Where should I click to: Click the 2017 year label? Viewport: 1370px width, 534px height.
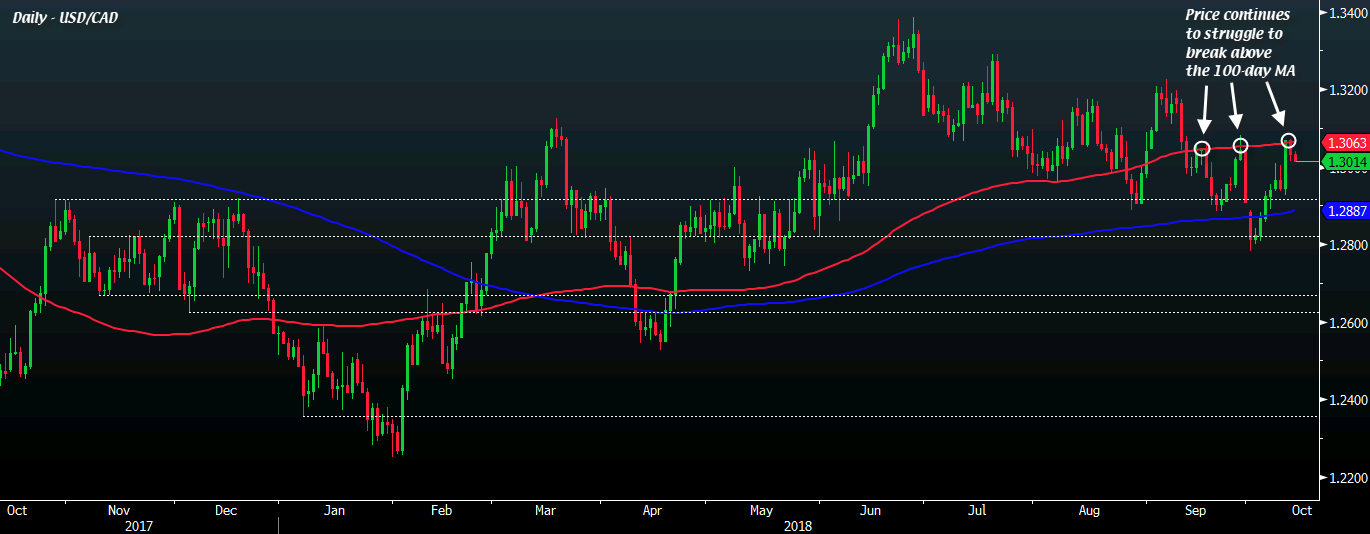click(139, 524)
